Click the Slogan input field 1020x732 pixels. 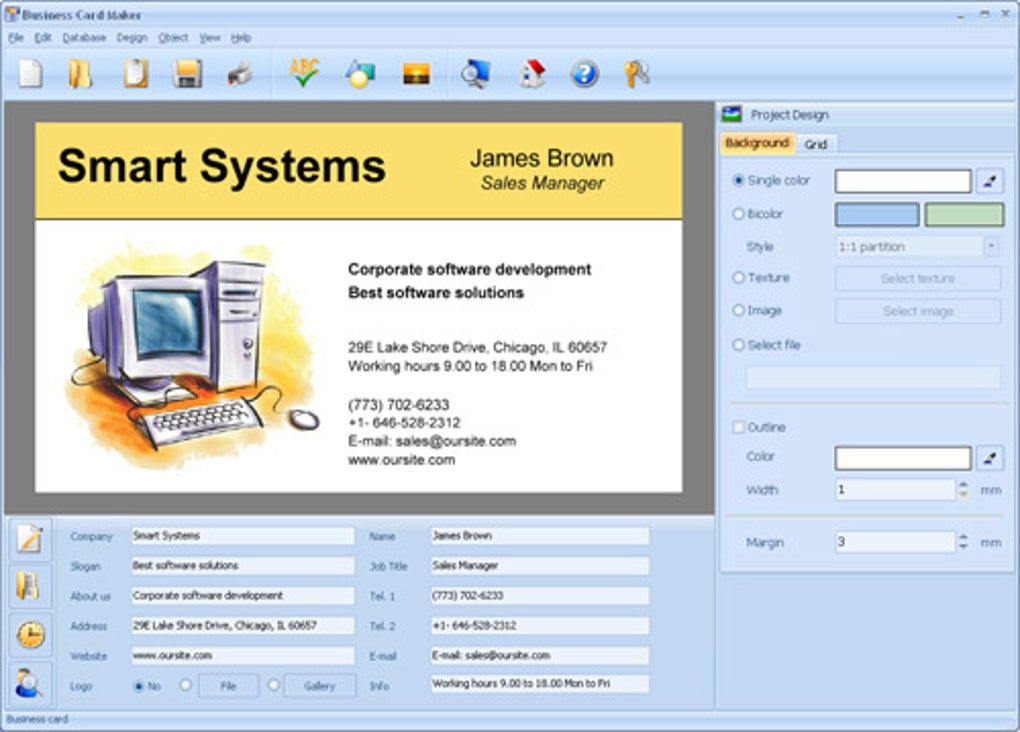243,565
